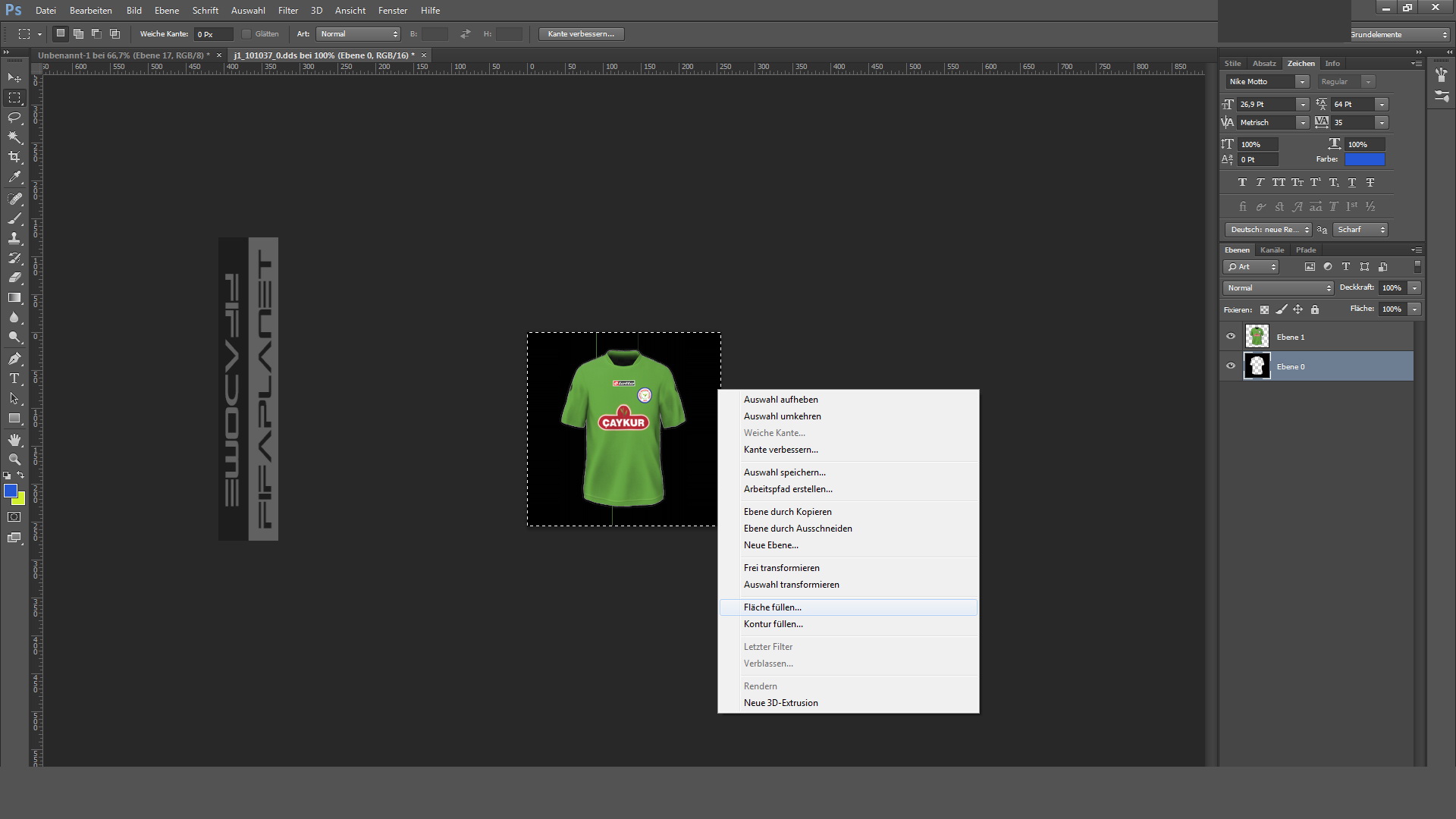Viewport: 1456px width, 819px height.
Task: Change screen mode icon in toolbar
Action: tap(14, 538)
